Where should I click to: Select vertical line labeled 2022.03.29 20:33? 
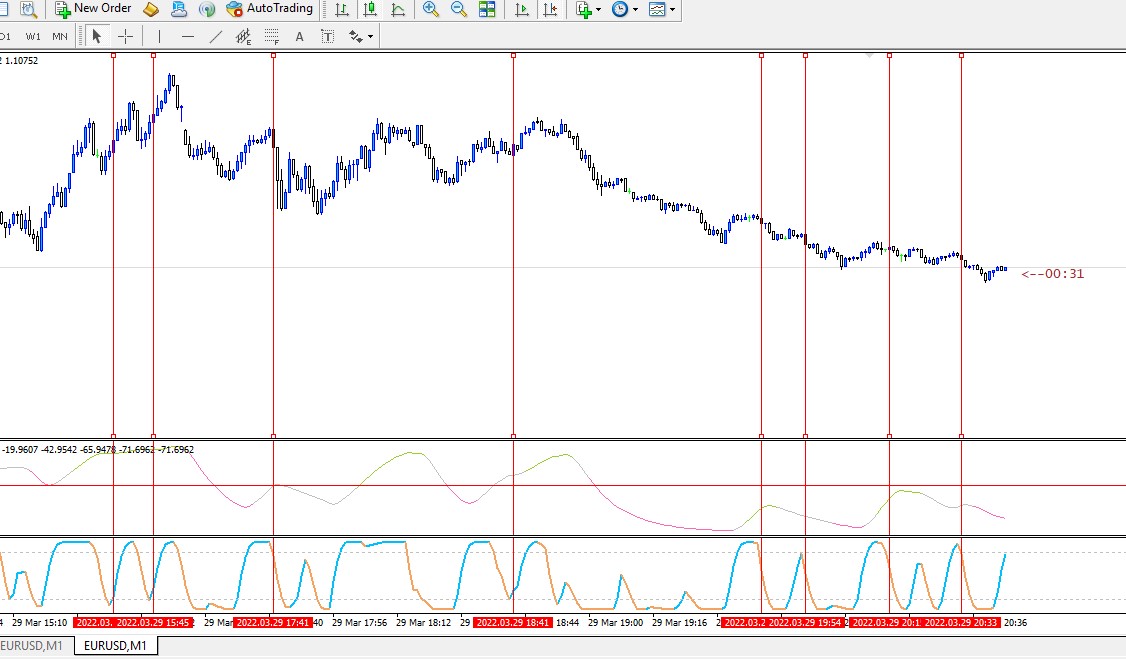[x=961, y=244]
